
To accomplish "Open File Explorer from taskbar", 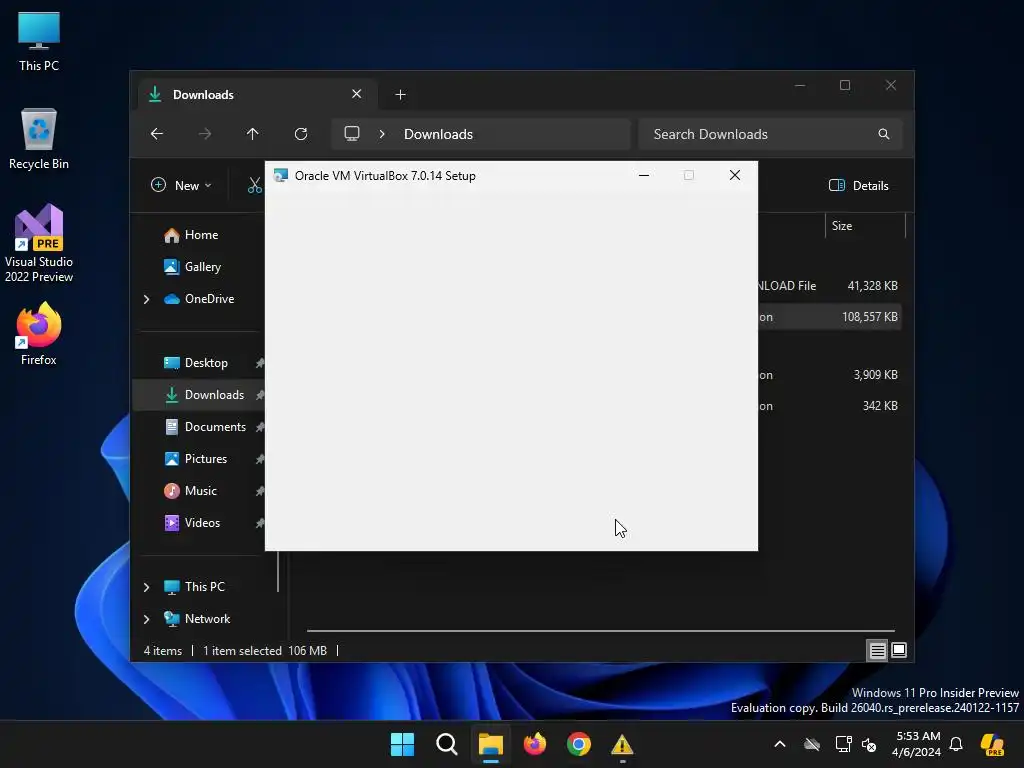I will pos(490,744).
